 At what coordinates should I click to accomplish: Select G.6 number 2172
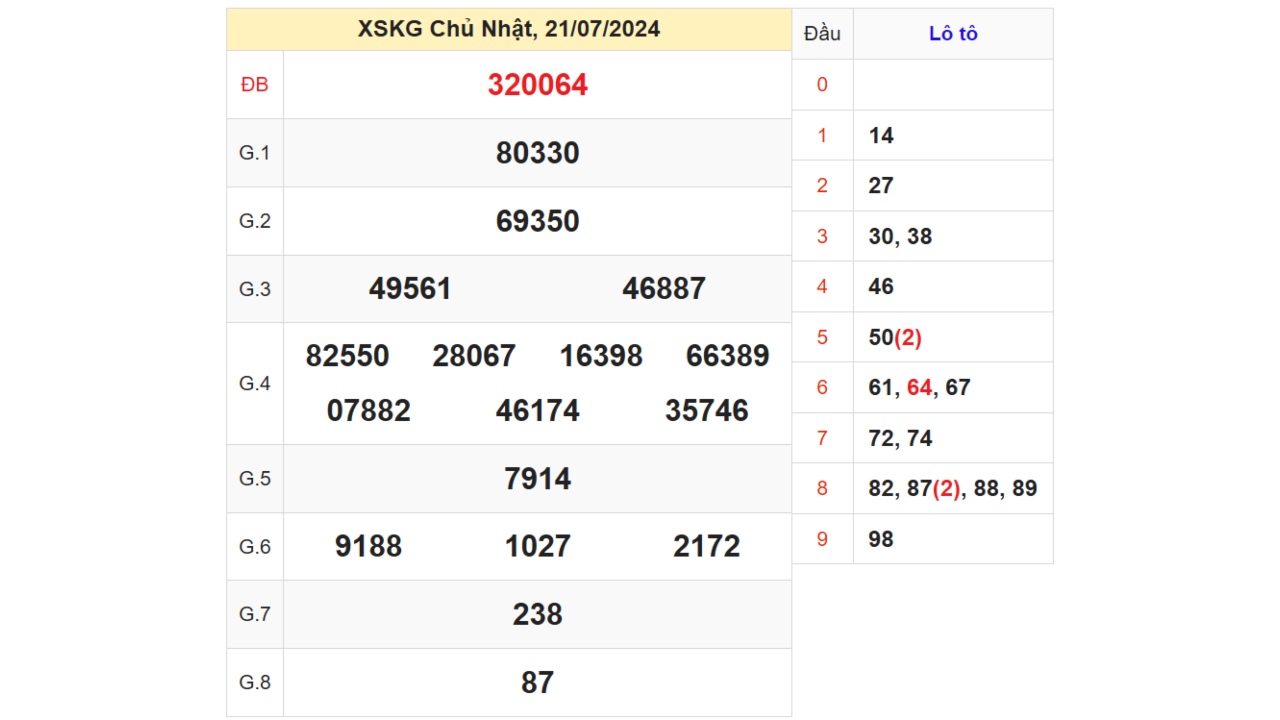click(707, 546)
